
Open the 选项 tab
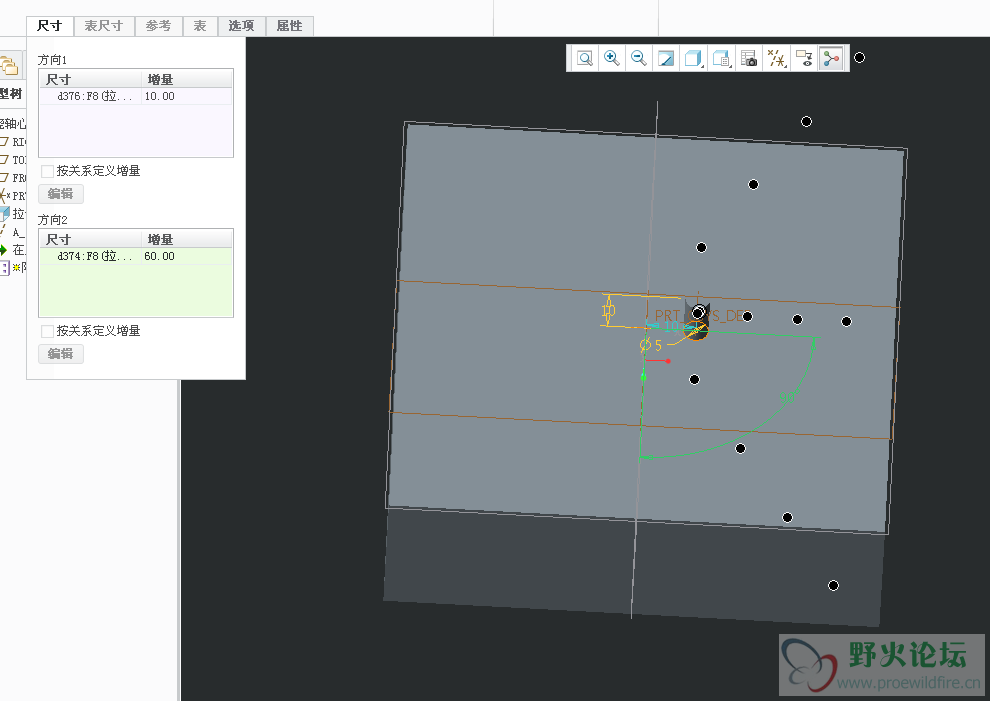(241, 26)
